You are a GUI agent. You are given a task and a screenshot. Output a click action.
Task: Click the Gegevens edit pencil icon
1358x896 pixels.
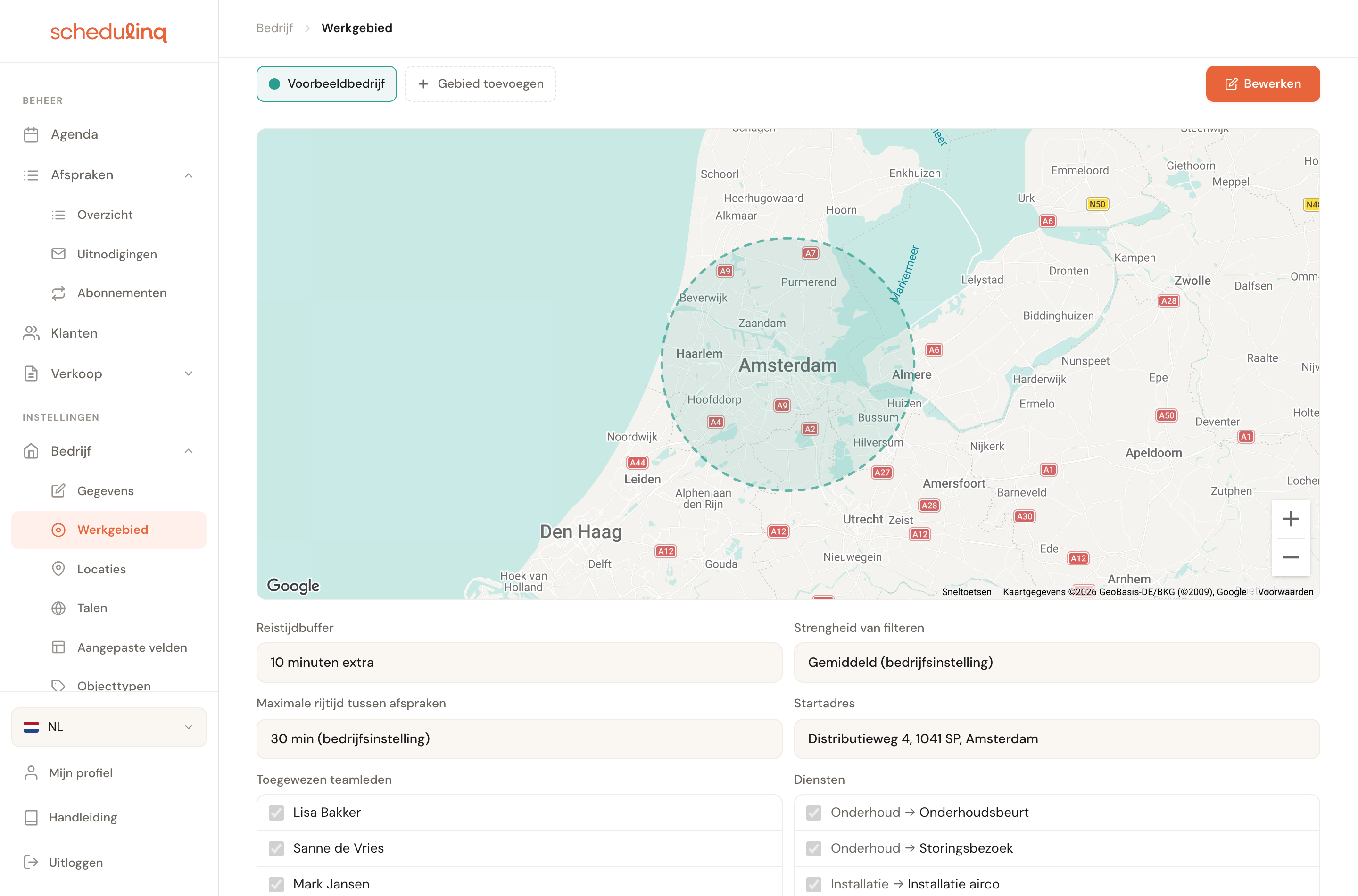(x=58, y=491)
